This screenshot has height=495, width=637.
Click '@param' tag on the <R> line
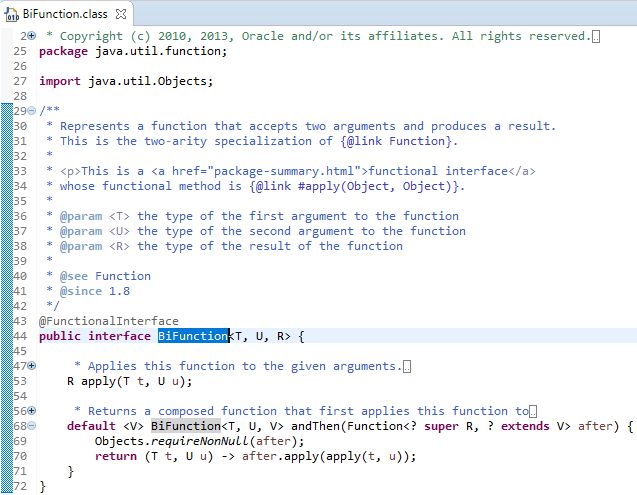pyautogui.click(x=81, y=246)
